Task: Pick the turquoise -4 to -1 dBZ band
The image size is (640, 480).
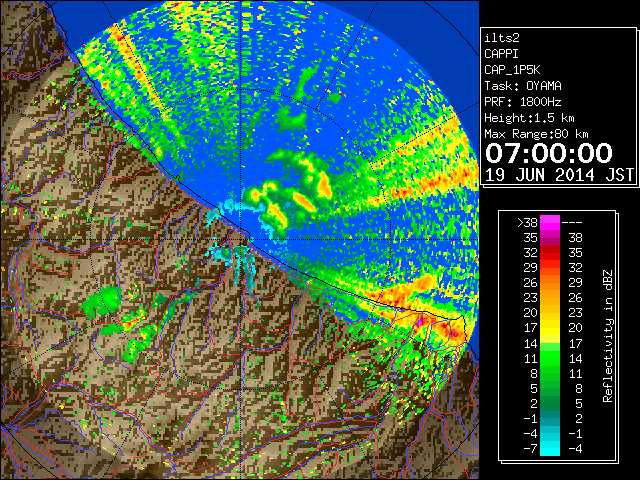Action: (550, 433)
